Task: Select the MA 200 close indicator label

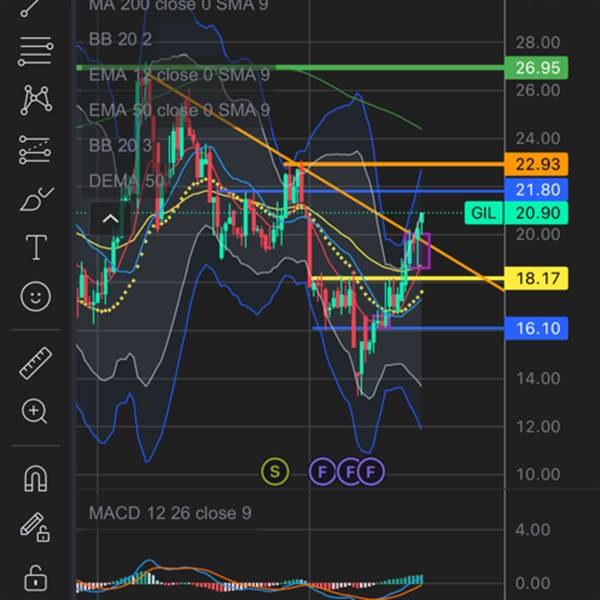Action: pos(178,5)
